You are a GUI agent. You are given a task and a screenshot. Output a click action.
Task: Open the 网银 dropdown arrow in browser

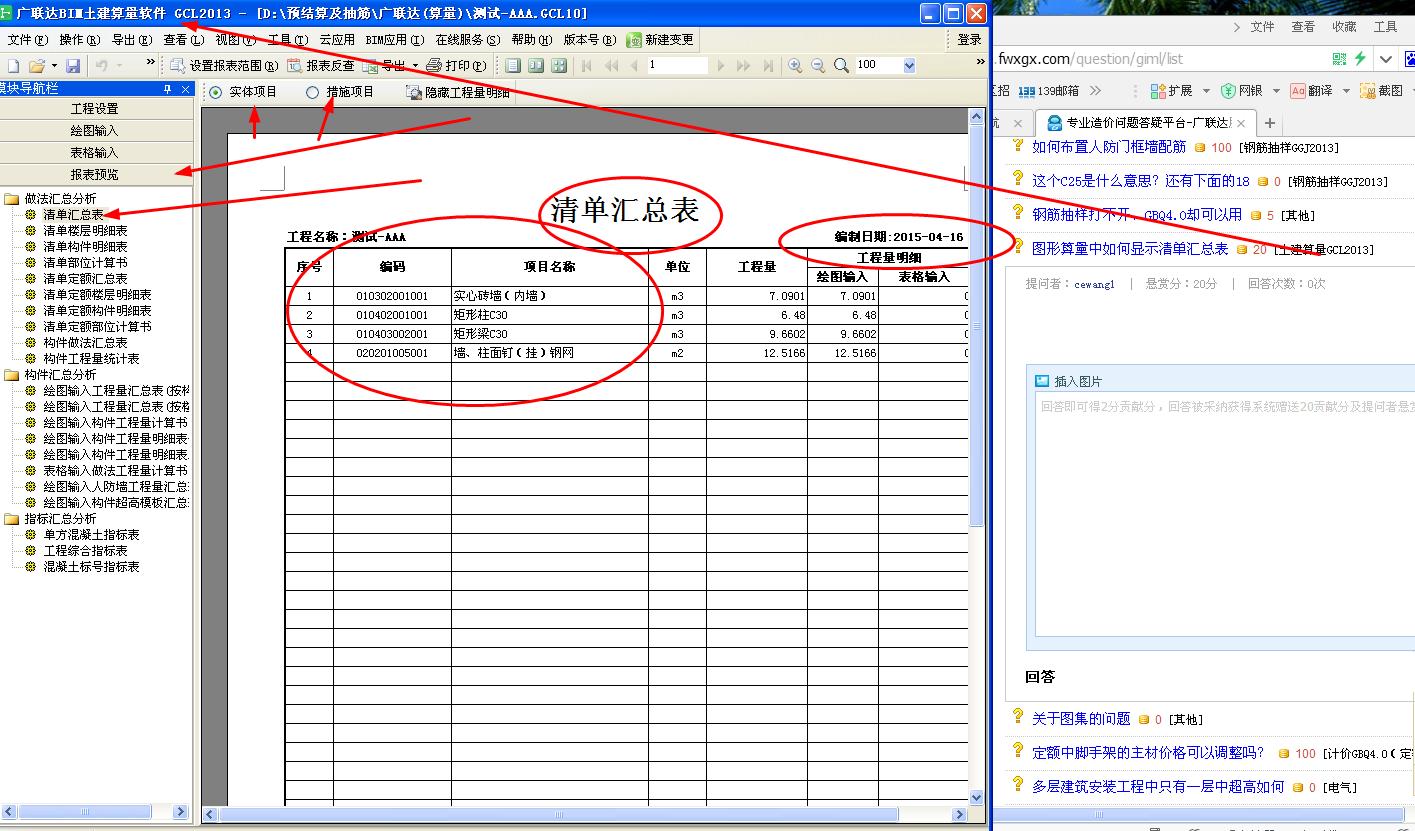pyautogui.click(x=1276, y=91)
